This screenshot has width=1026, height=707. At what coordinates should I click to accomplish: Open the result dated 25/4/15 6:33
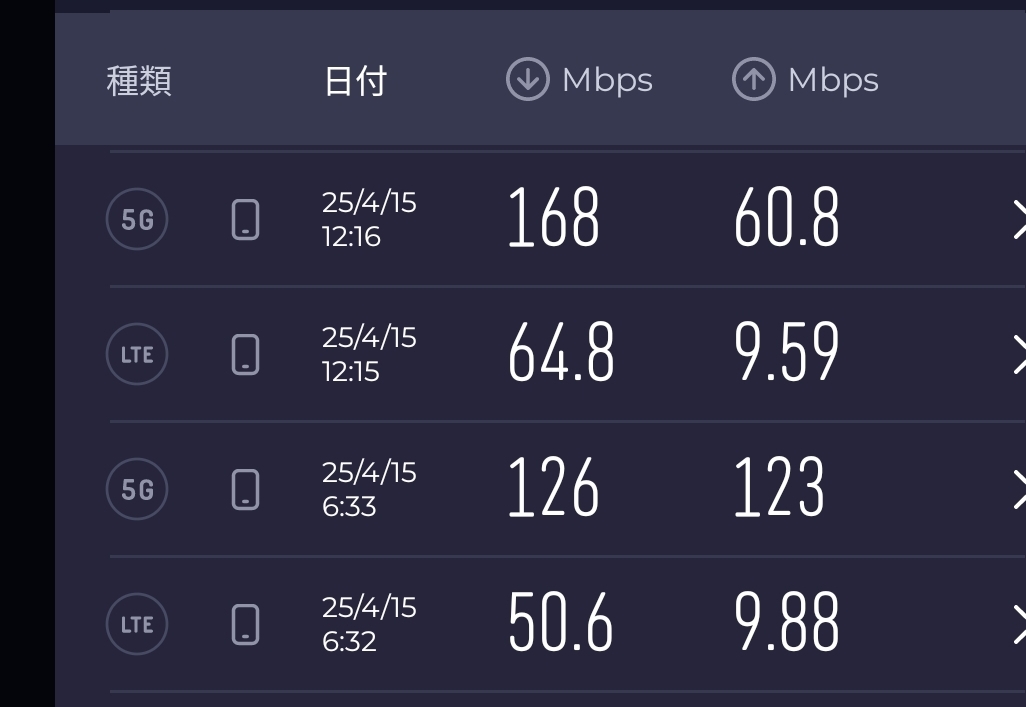pyautogui.click(x=368, y=489)
